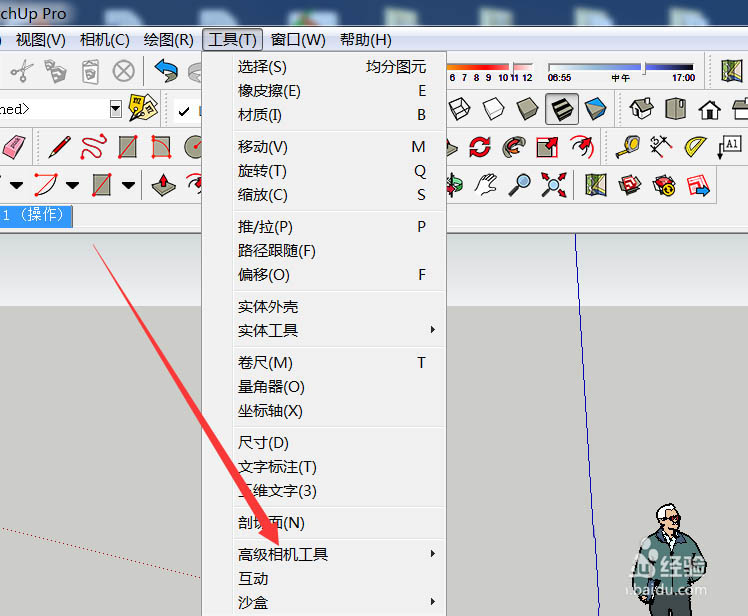Click the Copy icon in toolbar
Viewport: 748px width, 616px height.
tap(55, 72)
